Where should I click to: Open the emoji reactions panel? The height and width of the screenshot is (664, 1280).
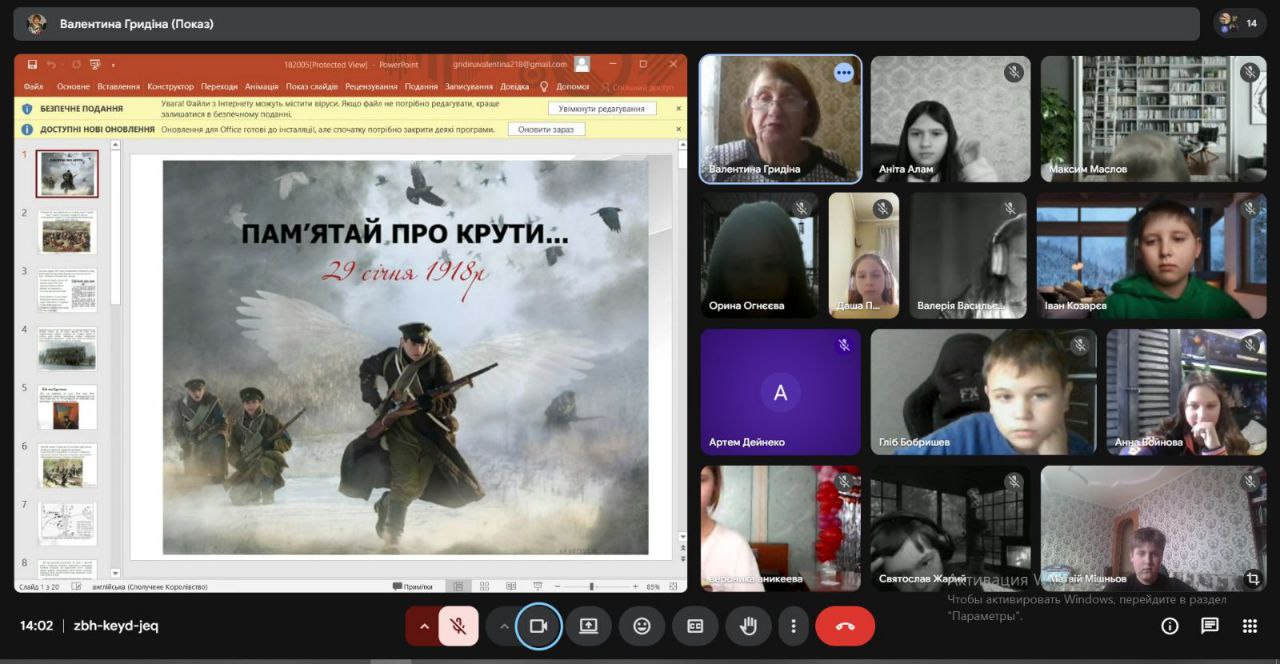[x=641, y=626]
